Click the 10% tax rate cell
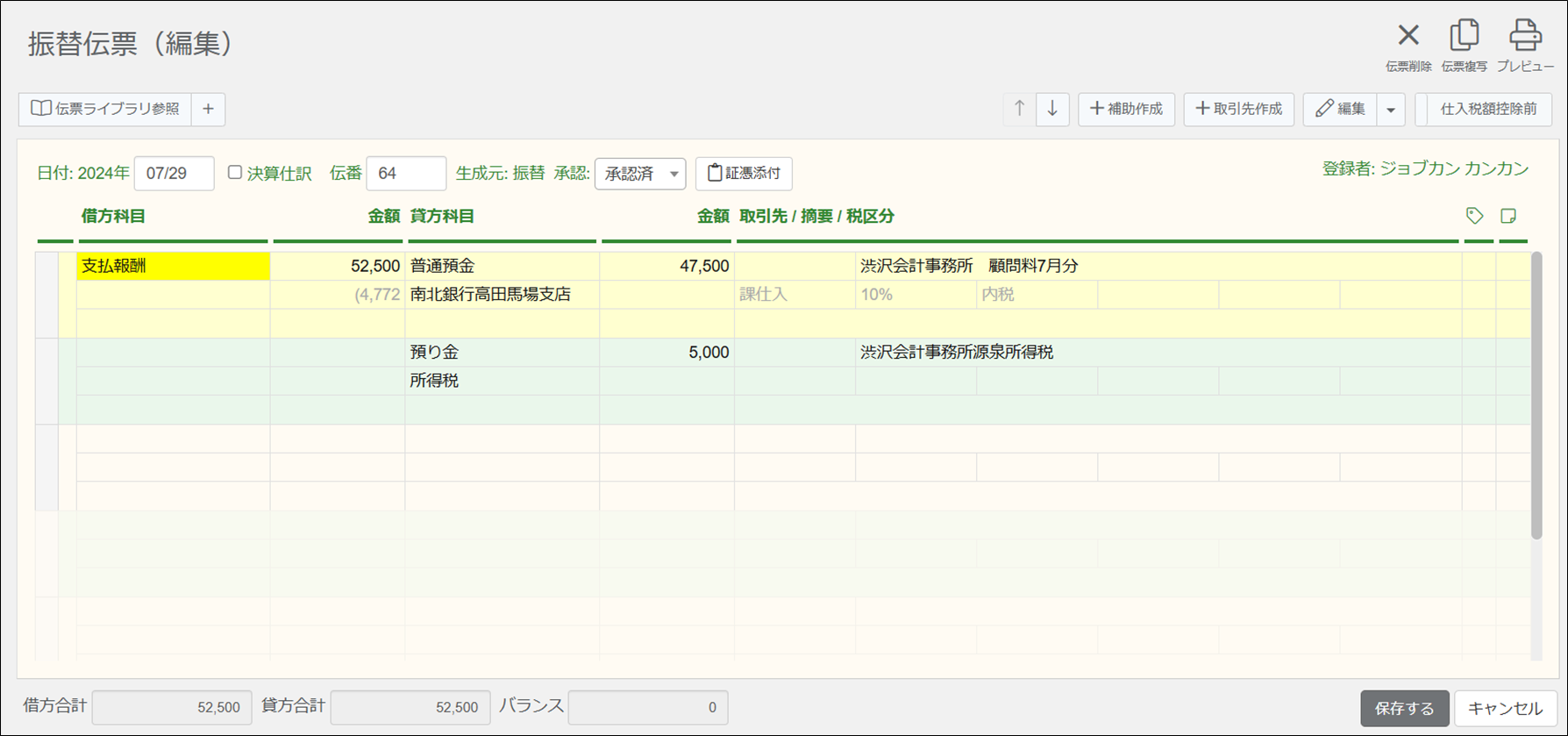The height and width of the screenshot is (736, 1568). (916, 295)
